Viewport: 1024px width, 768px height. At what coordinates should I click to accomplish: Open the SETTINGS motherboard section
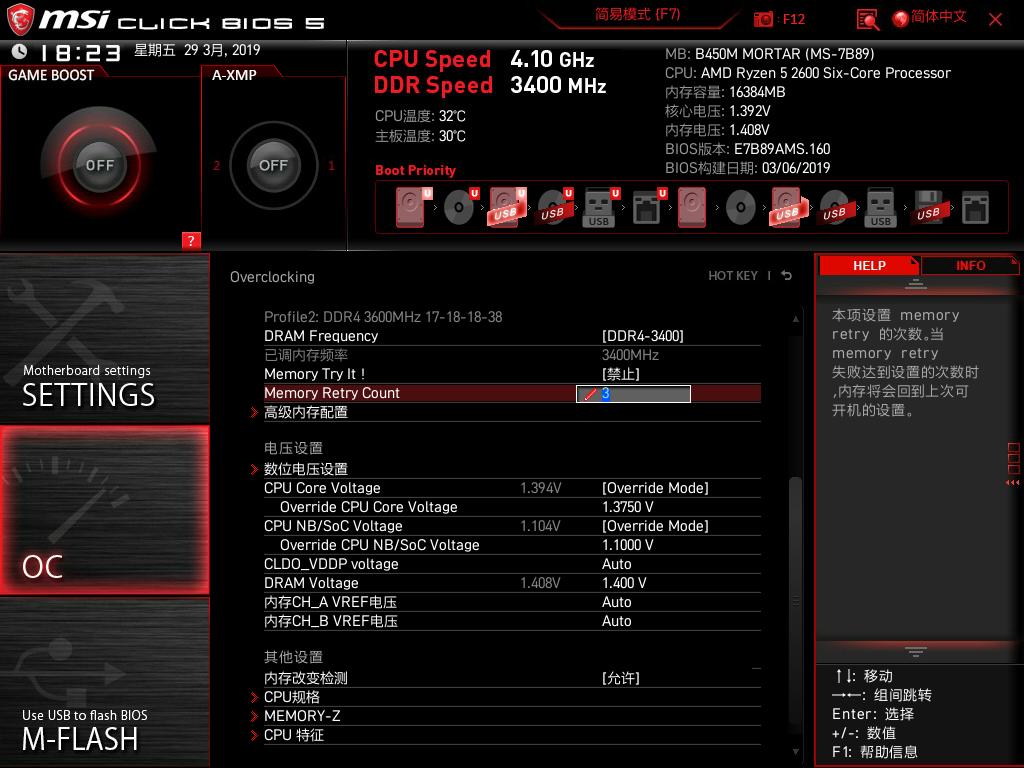click(104, 339)
